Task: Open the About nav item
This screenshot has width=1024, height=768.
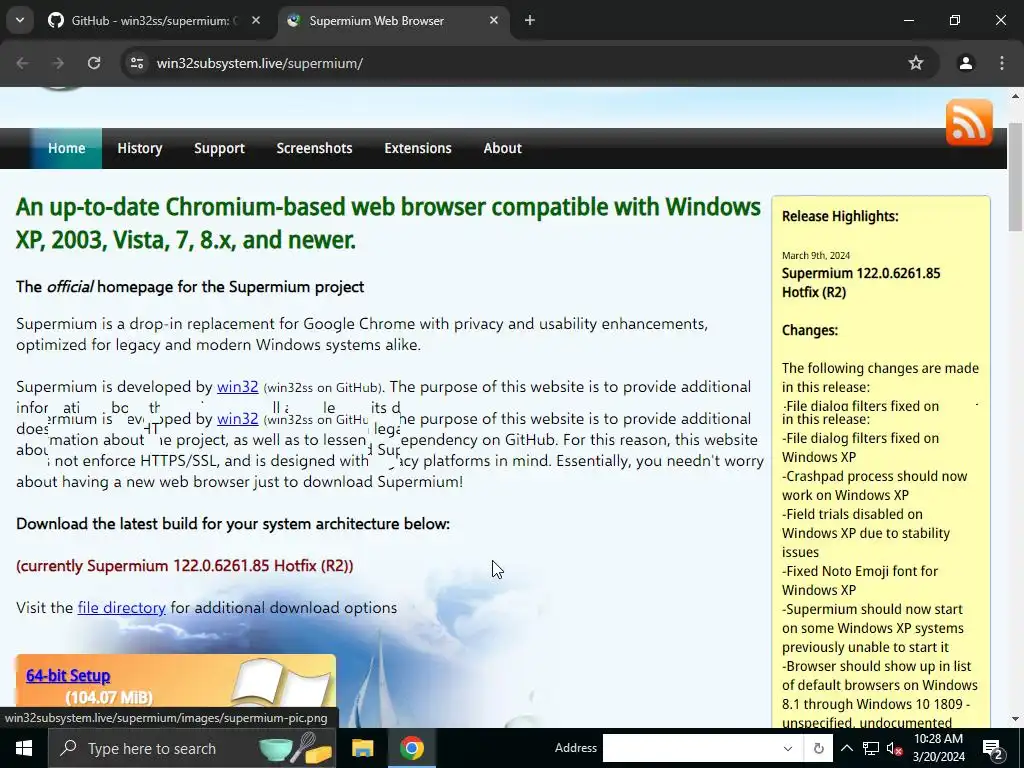Action: tap(502, 148)
